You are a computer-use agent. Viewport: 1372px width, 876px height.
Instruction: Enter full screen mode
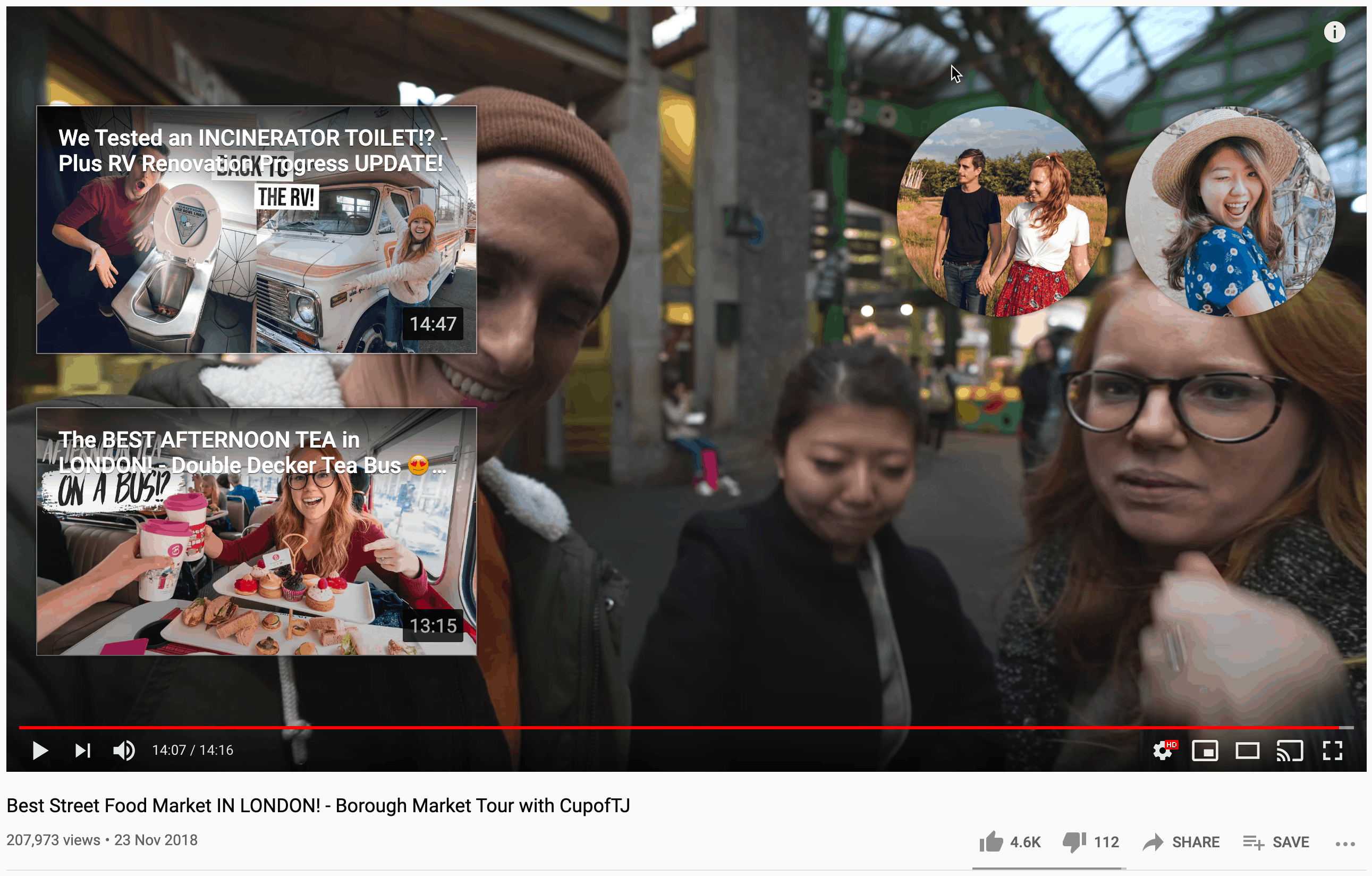[x=1332, y=751]
